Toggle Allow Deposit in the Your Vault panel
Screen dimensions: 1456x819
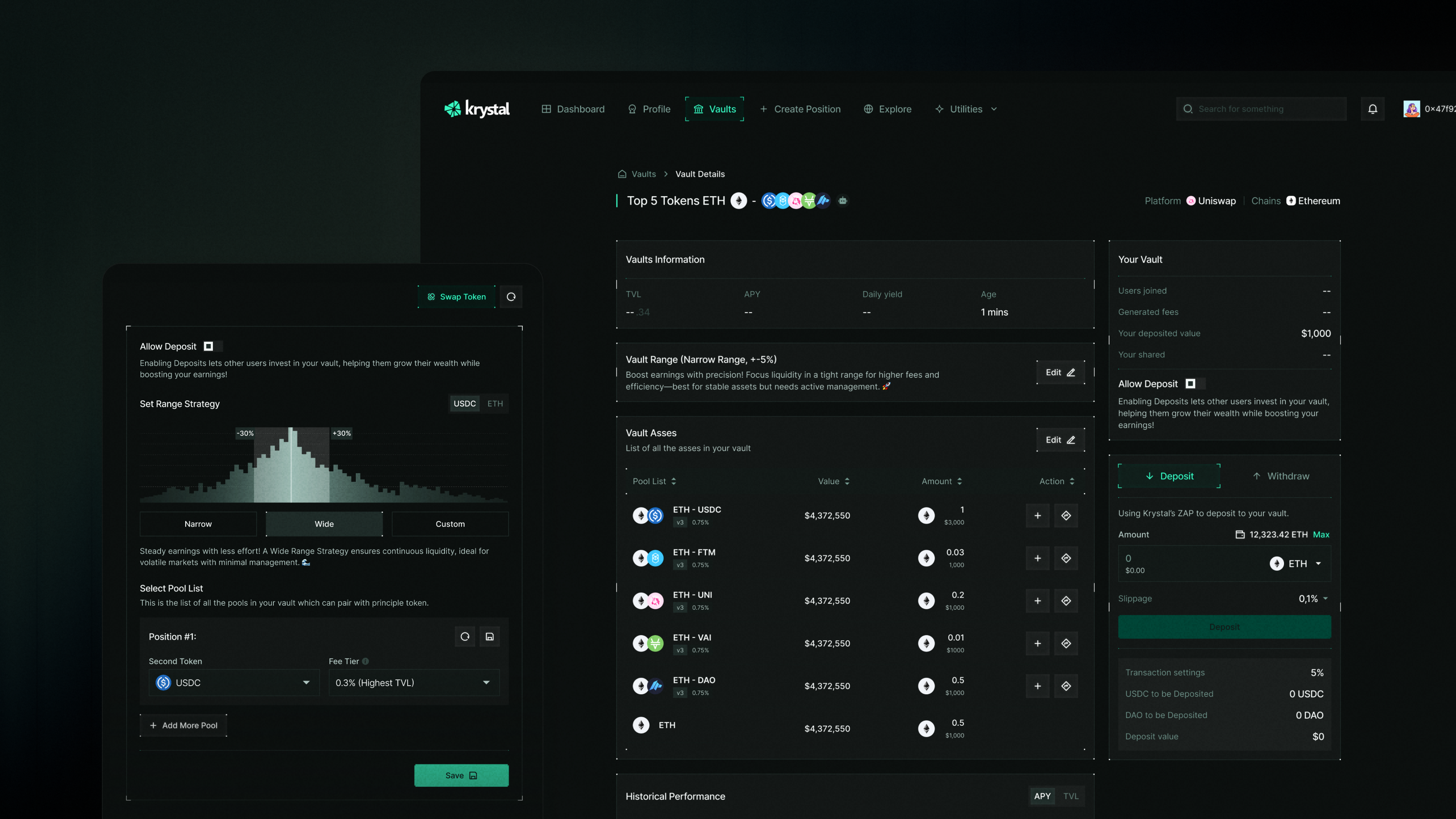click(x=1194, y=384)
